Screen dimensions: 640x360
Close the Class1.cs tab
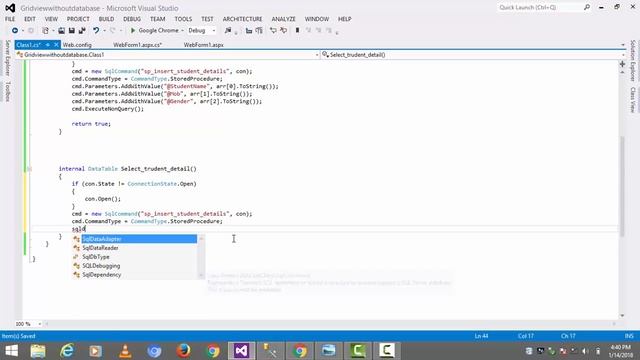(56, 45)
